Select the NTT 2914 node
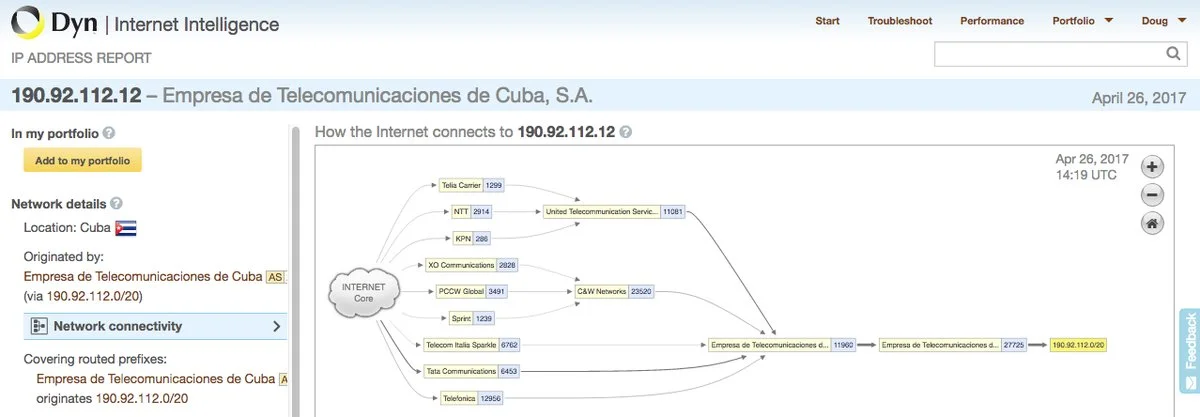1200x417 pixels. pyautogui.click(x=472, y=212)
